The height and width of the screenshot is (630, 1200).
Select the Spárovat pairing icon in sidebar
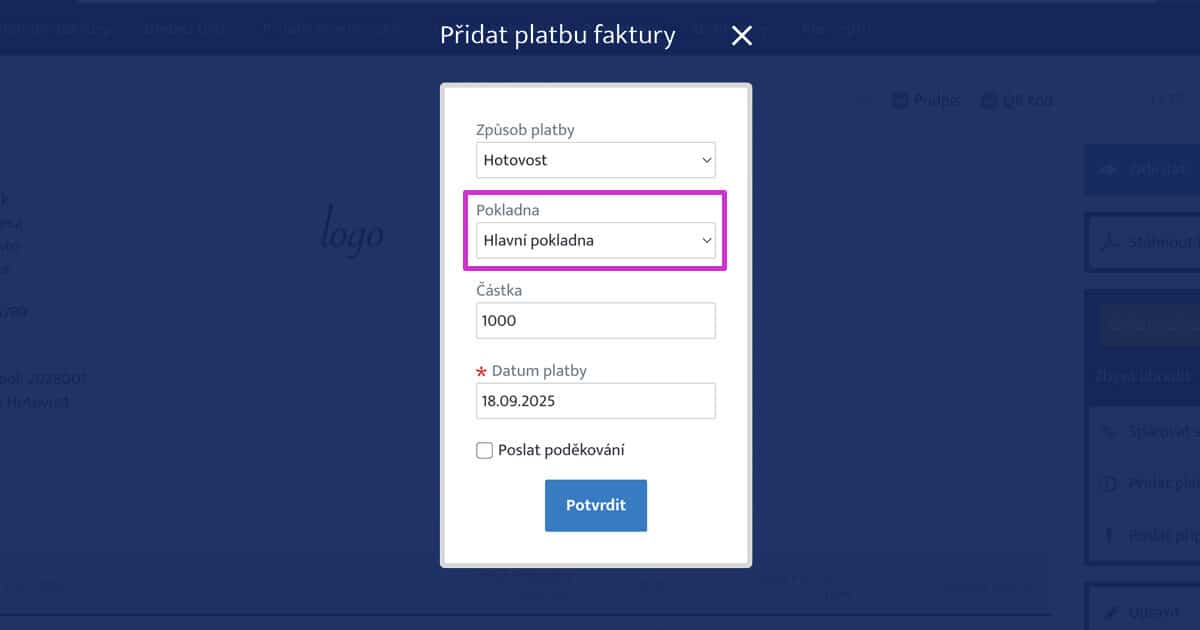coord(1107,432)
